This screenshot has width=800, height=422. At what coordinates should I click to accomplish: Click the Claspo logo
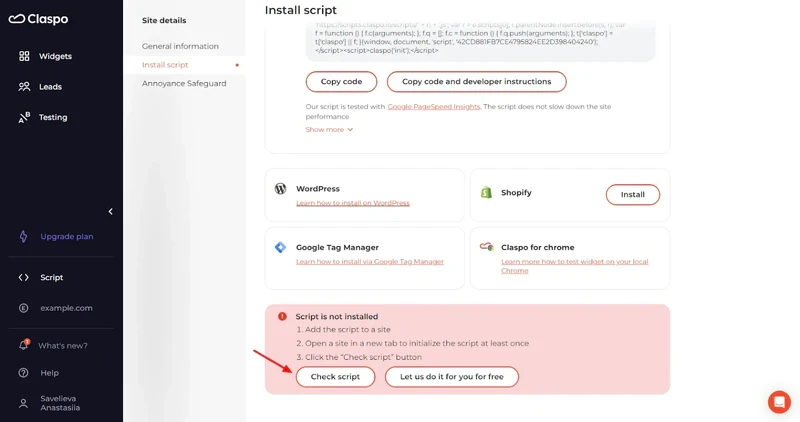38,19
